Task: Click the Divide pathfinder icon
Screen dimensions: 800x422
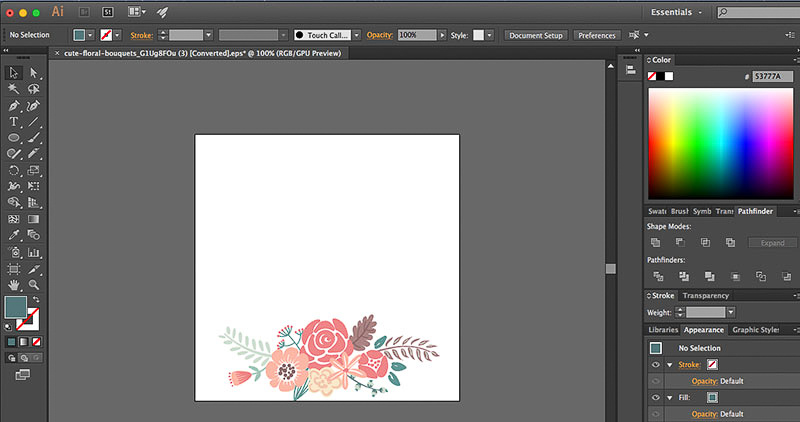Action: point(658,276)
